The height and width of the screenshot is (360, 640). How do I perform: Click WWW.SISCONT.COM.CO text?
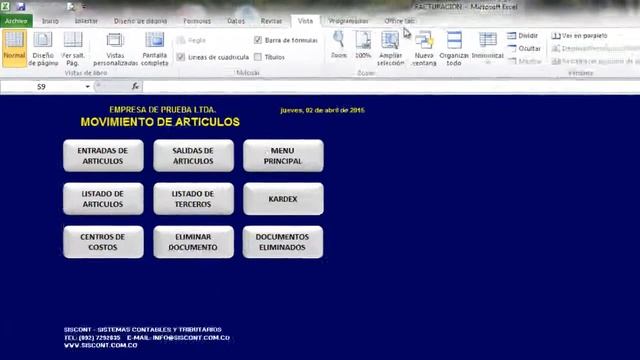click(x=101, y=345)
